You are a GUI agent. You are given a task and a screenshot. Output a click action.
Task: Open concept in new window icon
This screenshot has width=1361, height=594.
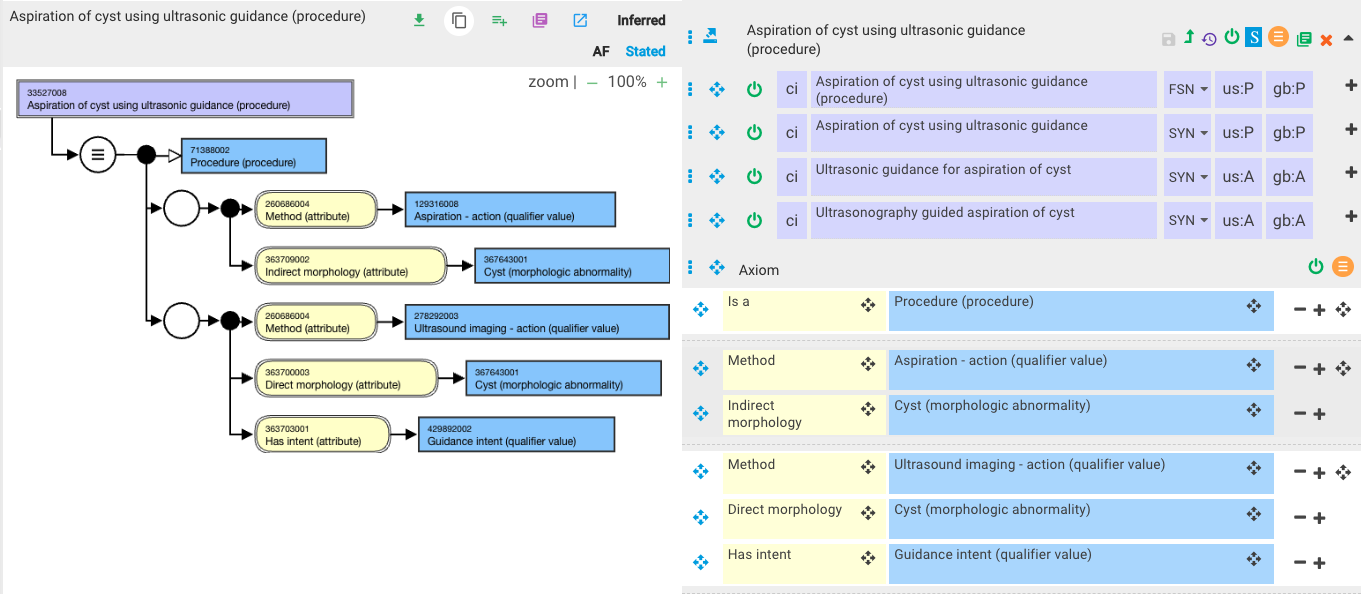(580, 20)
